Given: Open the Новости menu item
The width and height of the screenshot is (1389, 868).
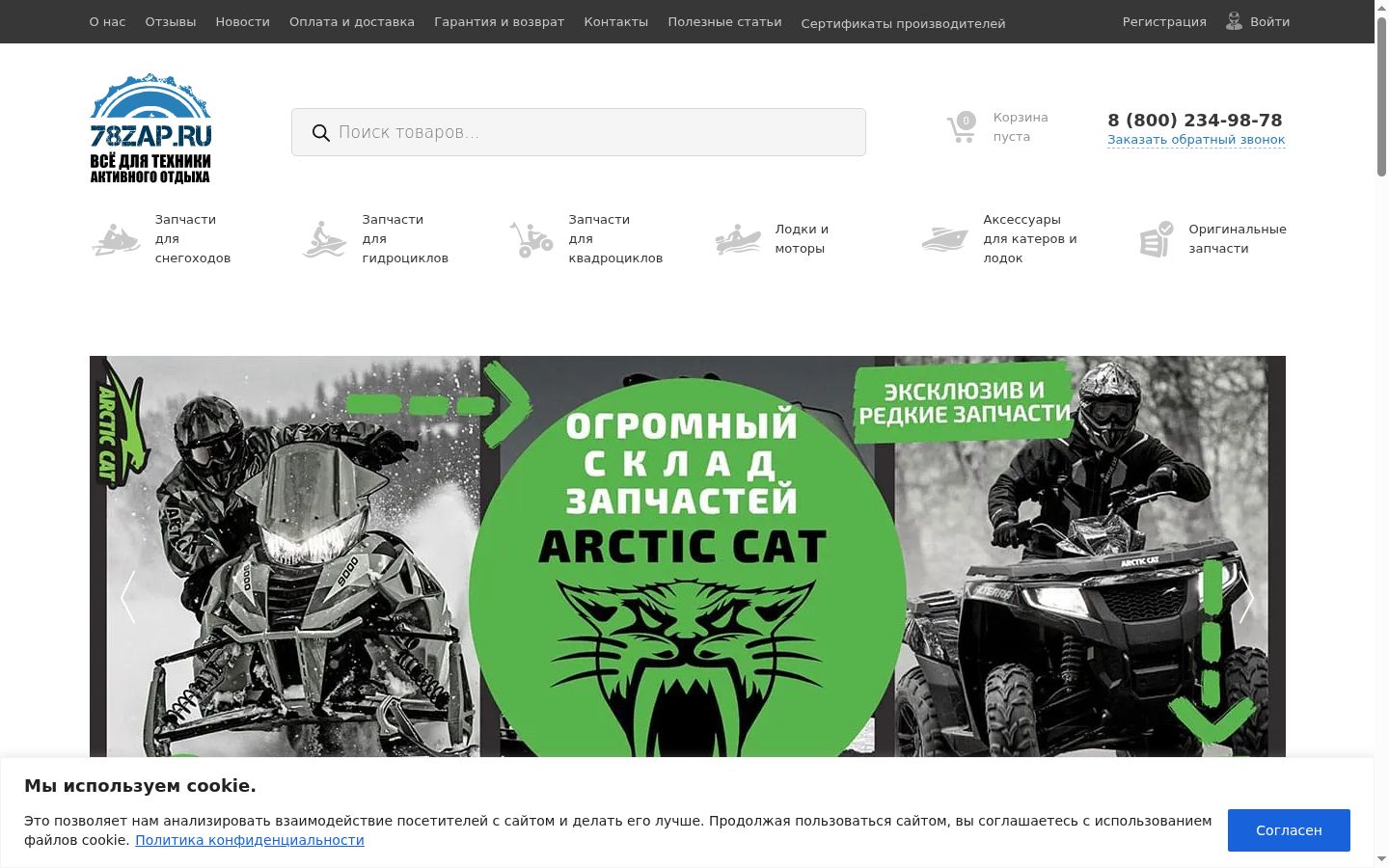Looking at the screenshot, I should [x=243, y=21].
